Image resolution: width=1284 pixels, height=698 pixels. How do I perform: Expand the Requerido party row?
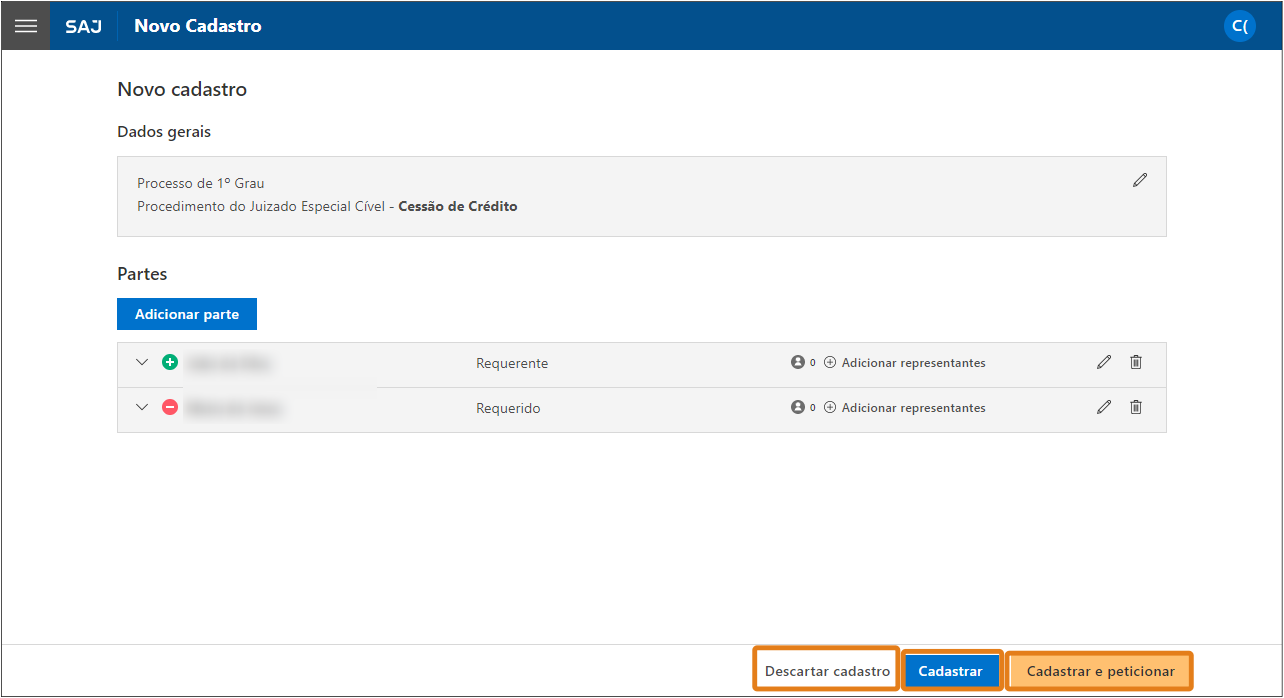pyautogui.click(x=142, y=407)
